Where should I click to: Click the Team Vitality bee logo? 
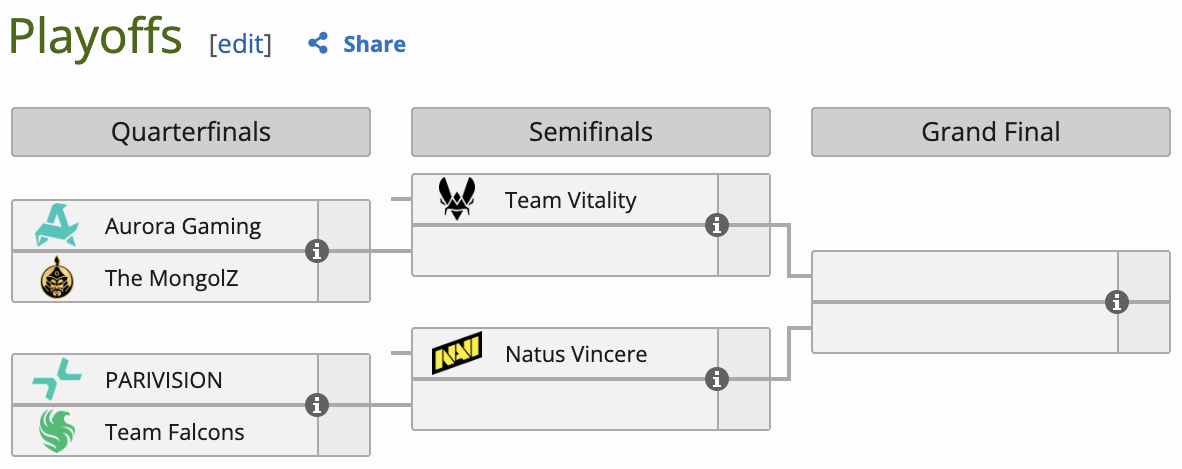point(458,199)
